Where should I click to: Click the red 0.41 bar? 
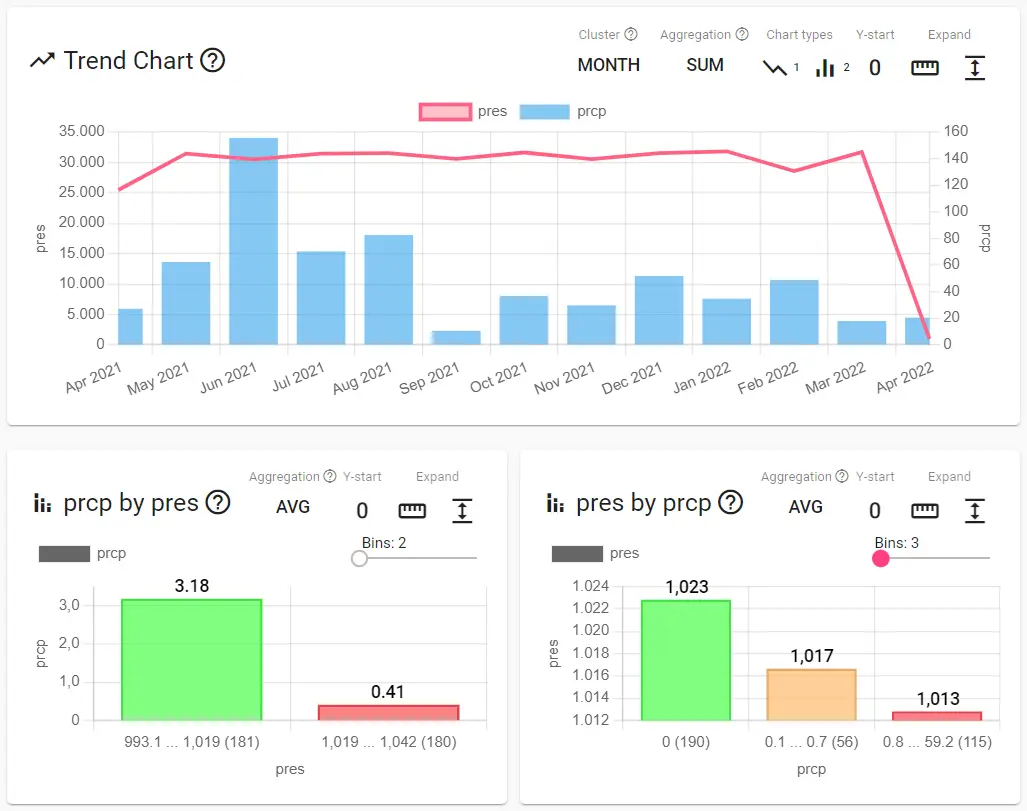point(388,713)
